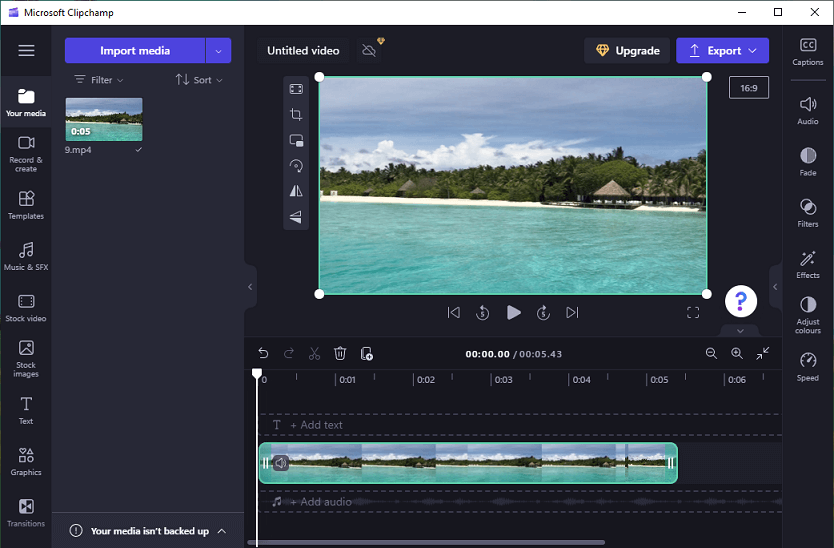Select the video clip on the timeline
Image resolution: width=834 pixels, height=548 pixels.
[468, 463]
